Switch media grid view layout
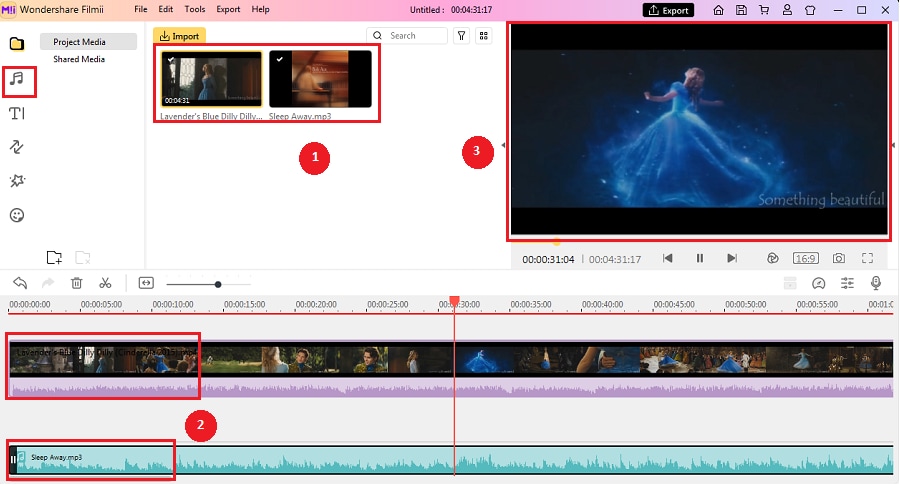Screen dimensions: 900x485 tap(484, 36)
